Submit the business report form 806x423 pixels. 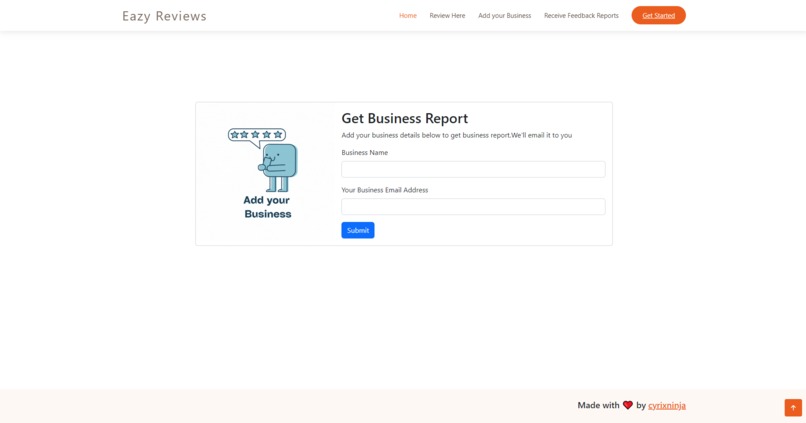click(x=358, y=230)
